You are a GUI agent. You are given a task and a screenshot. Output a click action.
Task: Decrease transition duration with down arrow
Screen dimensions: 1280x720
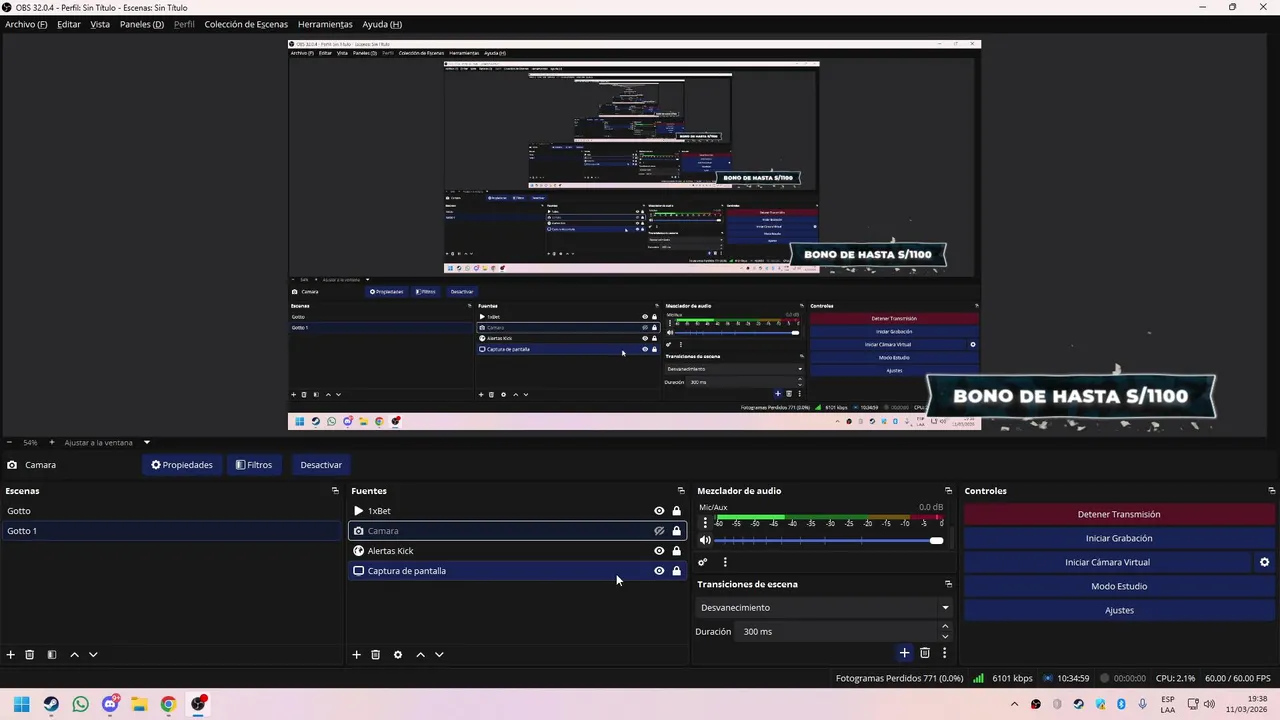click(945, 636)
